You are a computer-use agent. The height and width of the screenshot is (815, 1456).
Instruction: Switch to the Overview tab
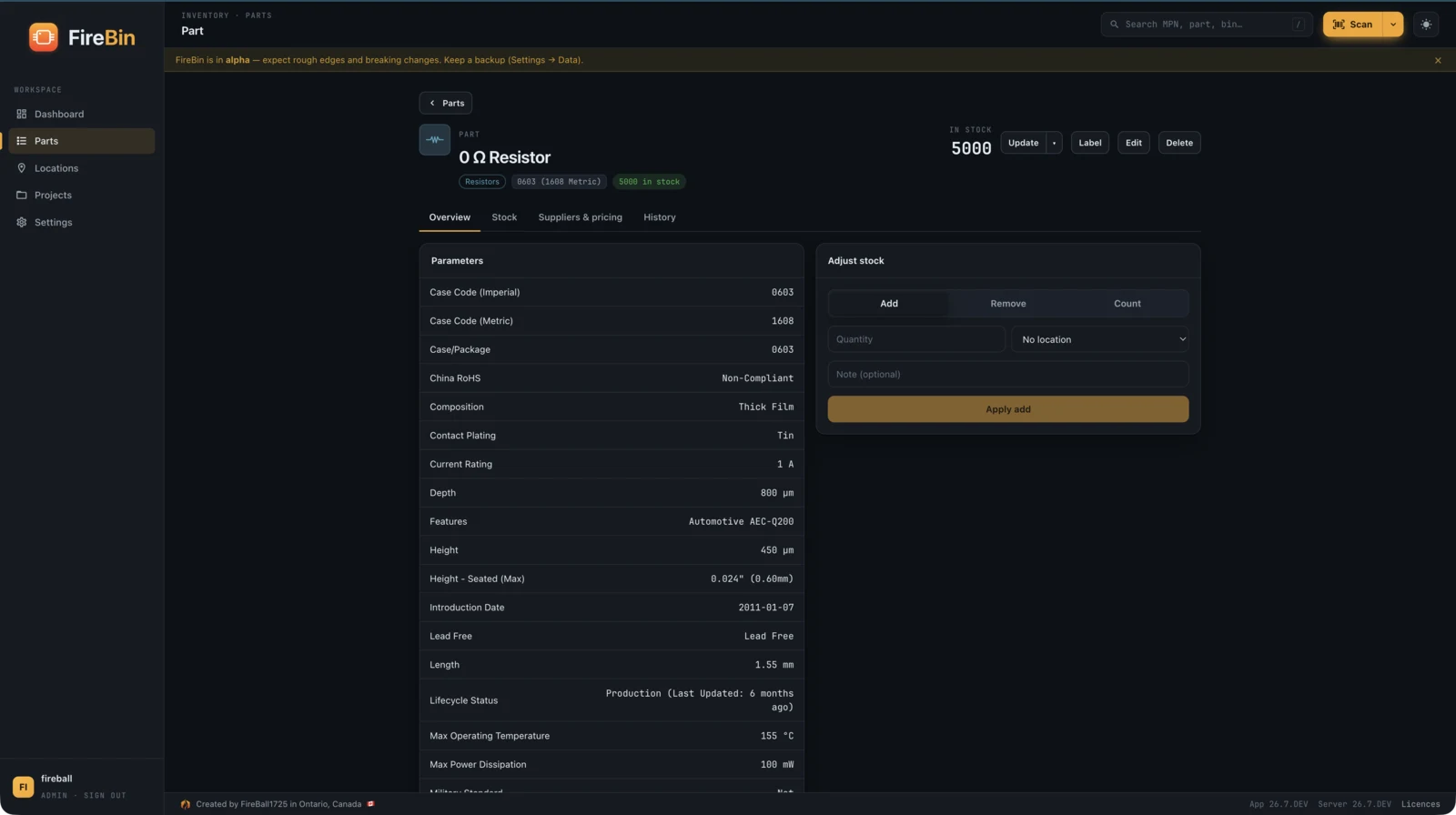coord(450,217)
